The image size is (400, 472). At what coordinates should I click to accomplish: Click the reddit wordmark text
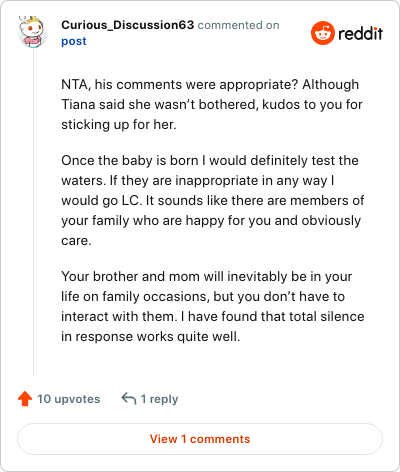[x=360, y=33]
